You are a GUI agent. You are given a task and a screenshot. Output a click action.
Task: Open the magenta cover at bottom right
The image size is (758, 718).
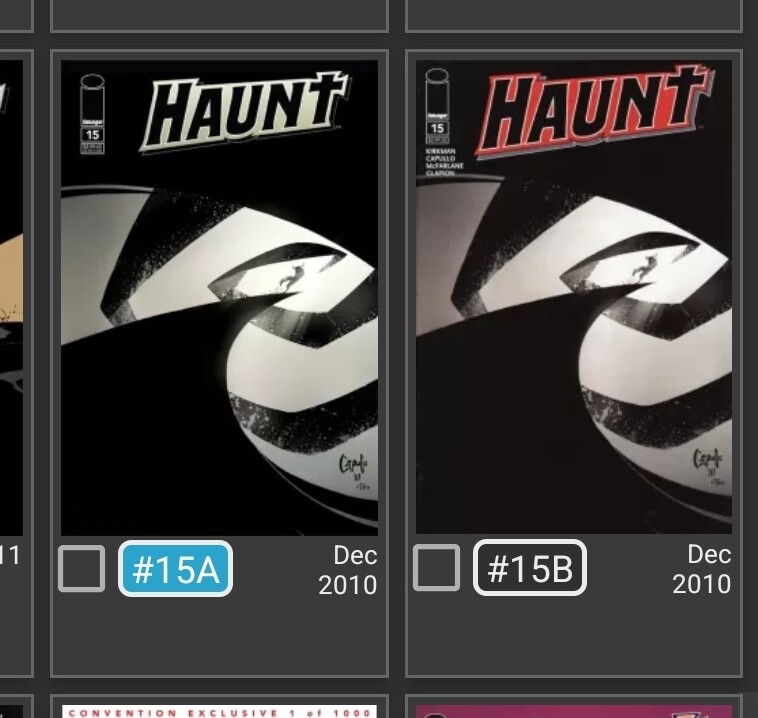coord(574,712)
